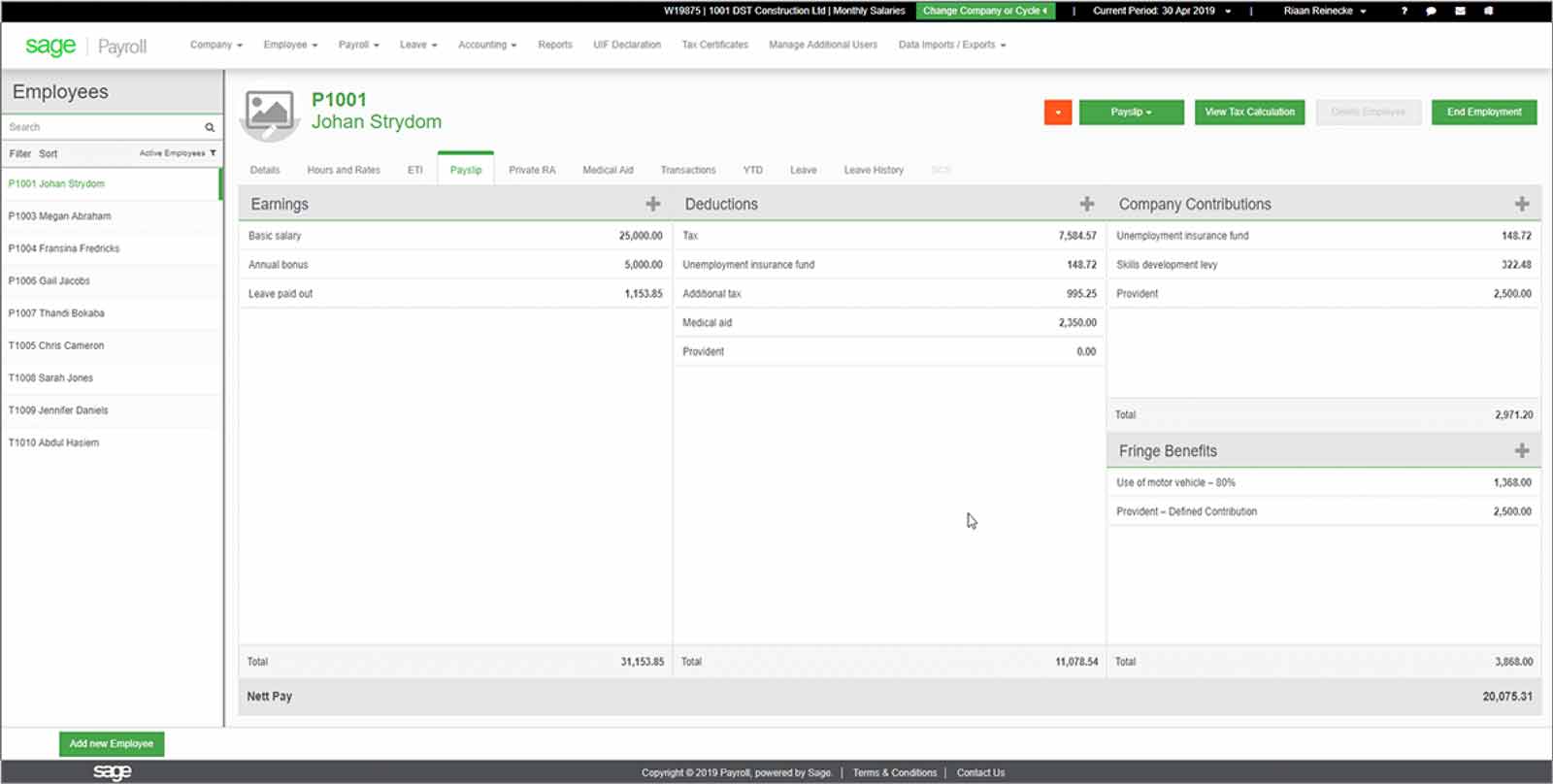This screenshot has height=784, width=1553.
Task: Switch to the ETI tab
Action: [x=415, y=170]
